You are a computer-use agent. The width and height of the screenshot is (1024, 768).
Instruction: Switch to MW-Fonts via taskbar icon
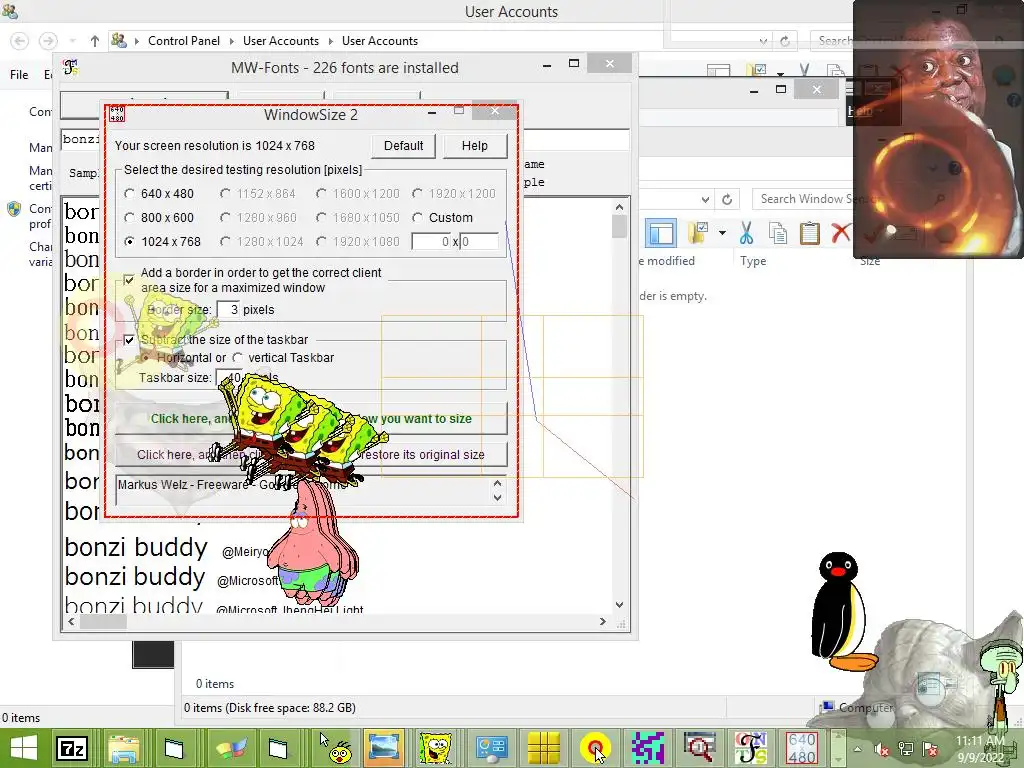[x=750, y=748]
